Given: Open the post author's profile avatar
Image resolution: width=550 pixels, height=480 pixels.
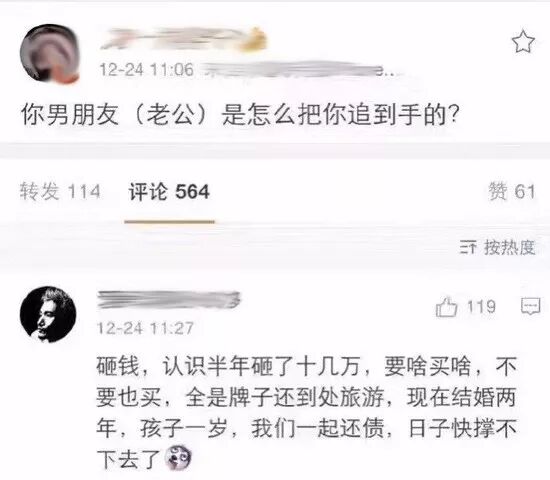Looking at the screenshot, I should [49, 53].
